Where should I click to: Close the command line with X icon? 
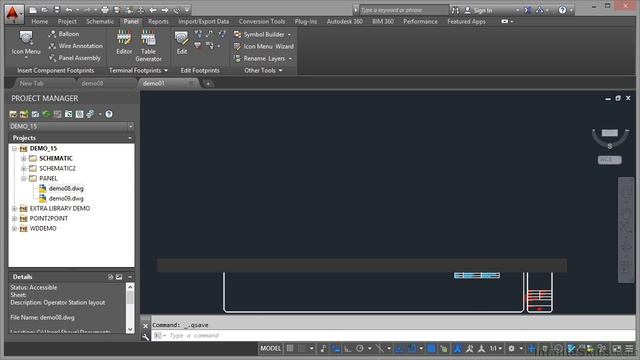click(146, 326)
